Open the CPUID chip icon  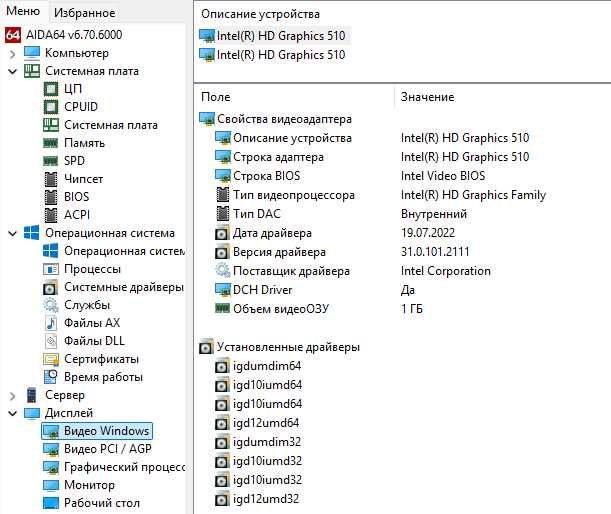[x=51, y=107]
